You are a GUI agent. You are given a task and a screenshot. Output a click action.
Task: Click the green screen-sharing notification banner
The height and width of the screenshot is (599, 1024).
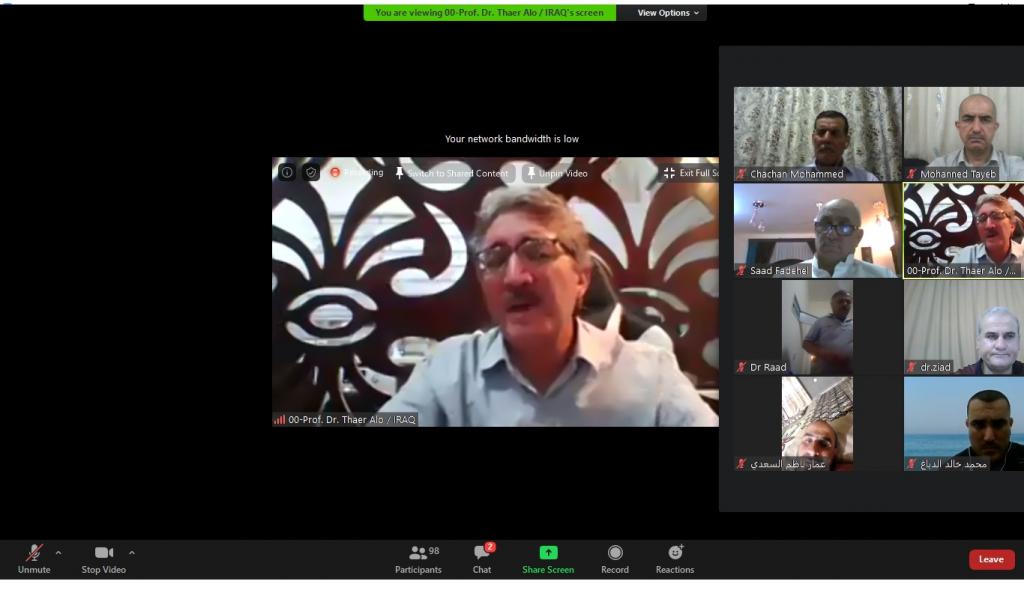[490, 13]
